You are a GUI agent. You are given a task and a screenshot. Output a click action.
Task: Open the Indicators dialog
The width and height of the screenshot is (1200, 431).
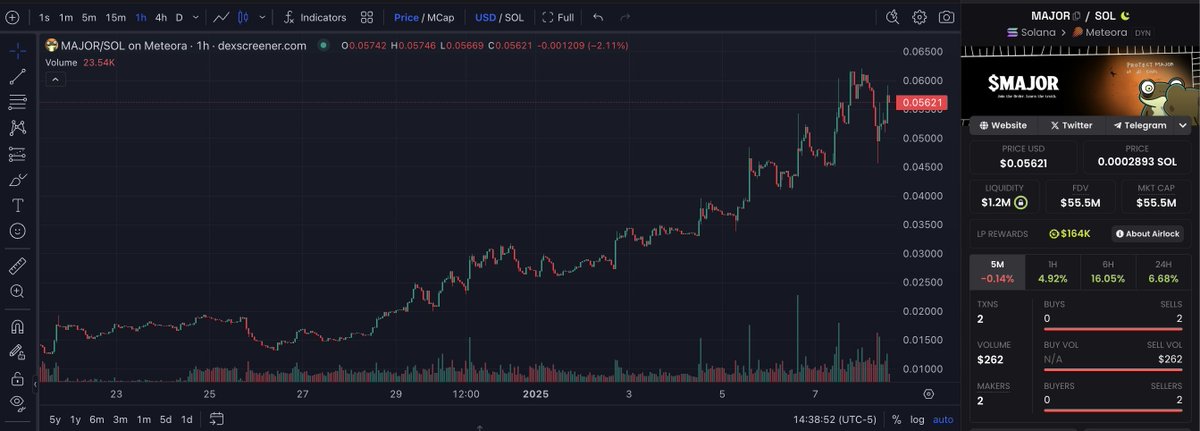(x=315, y=17)
